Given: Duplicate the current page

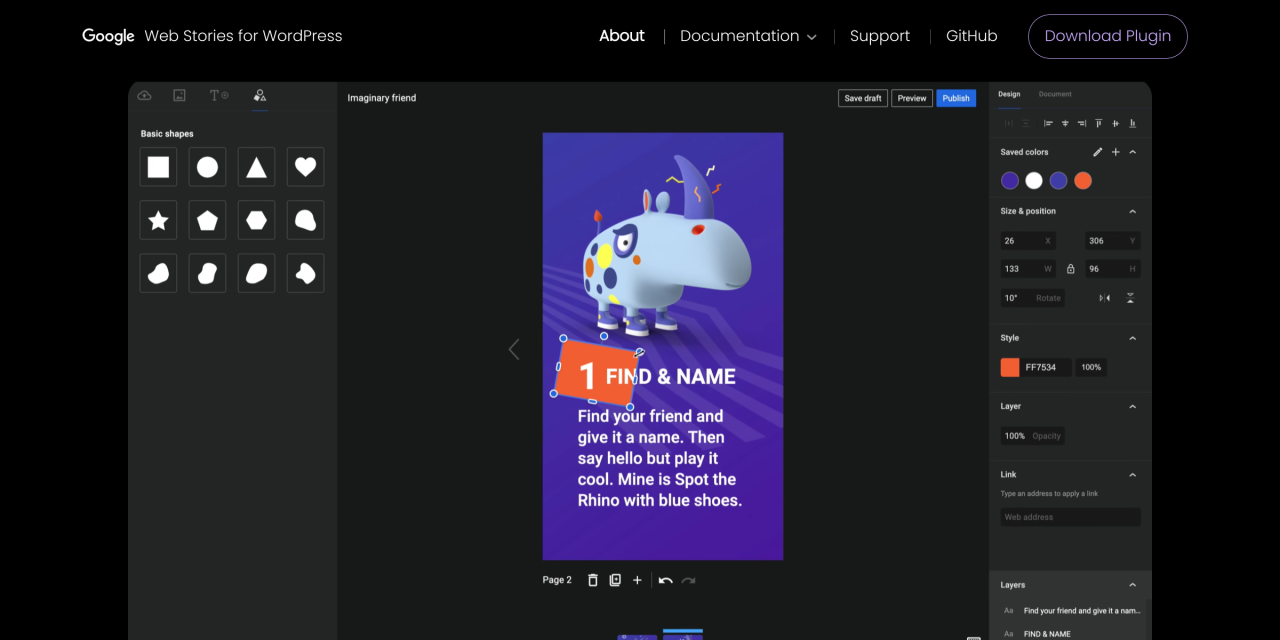Looking at the screenshot, I should click(x=615, y=580).
